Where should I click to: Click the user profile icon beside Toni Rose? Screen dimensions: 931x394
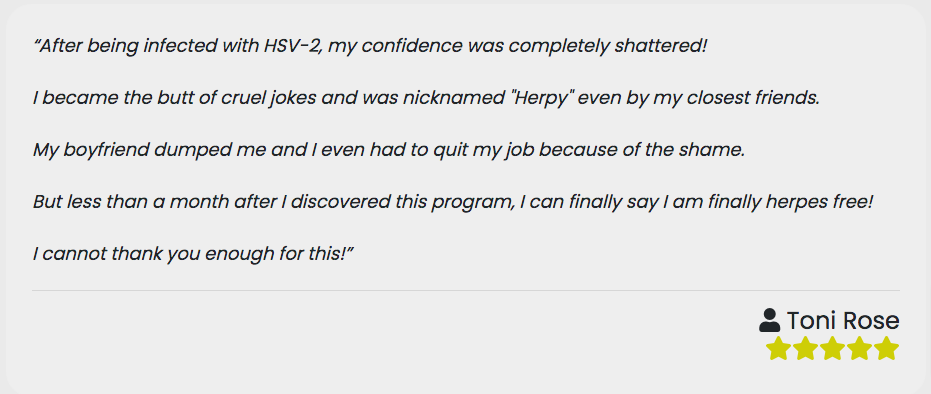point(770,320)
